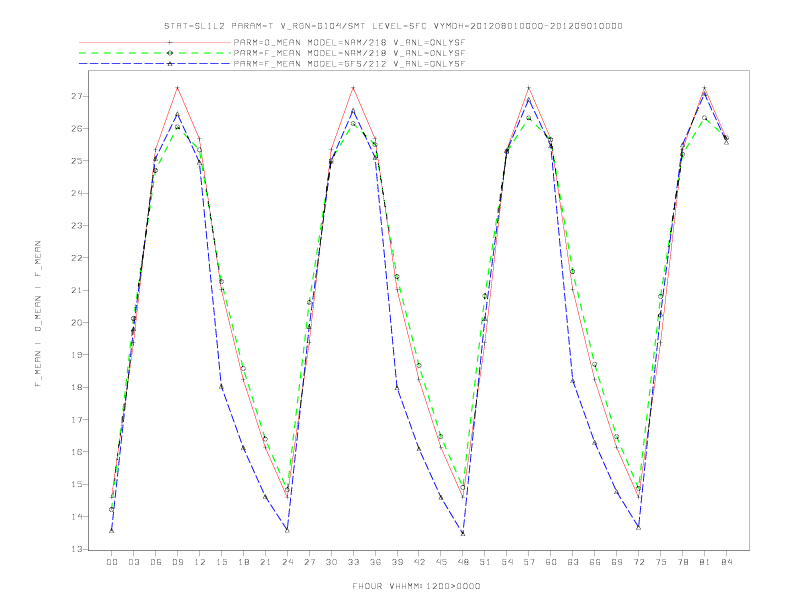The width and height of the screenshot is (792, 612).
Task: Click y-axis tick value 16
Action: click(76, 452)
